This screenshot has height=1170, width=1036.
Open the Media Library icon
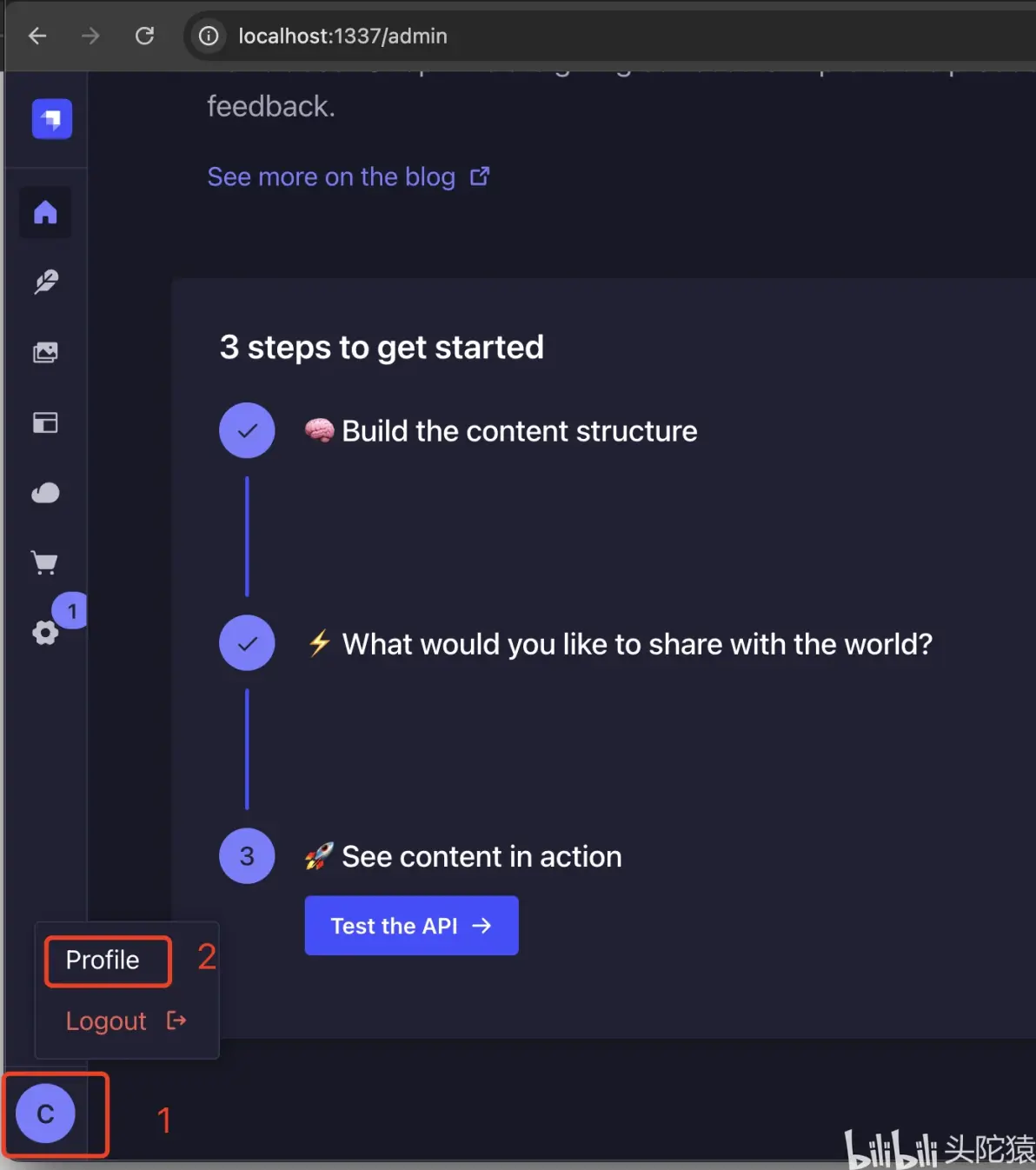45,352
